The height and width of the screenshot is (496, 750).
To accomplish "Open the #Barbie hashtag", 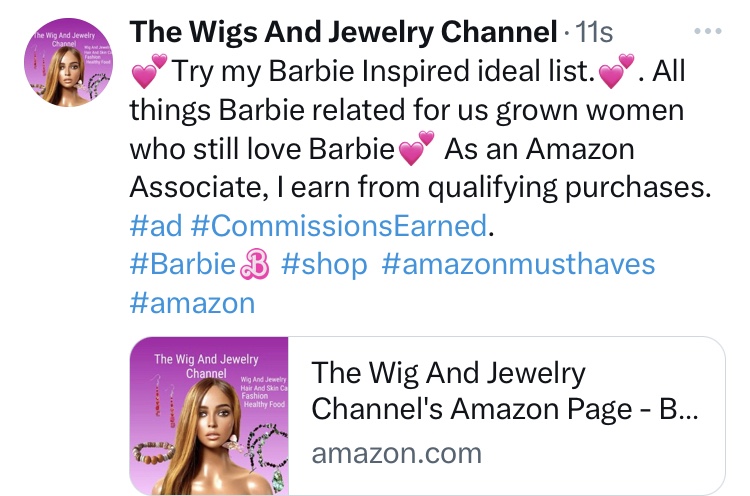I will pyautogui.click(x=184, y=265).
